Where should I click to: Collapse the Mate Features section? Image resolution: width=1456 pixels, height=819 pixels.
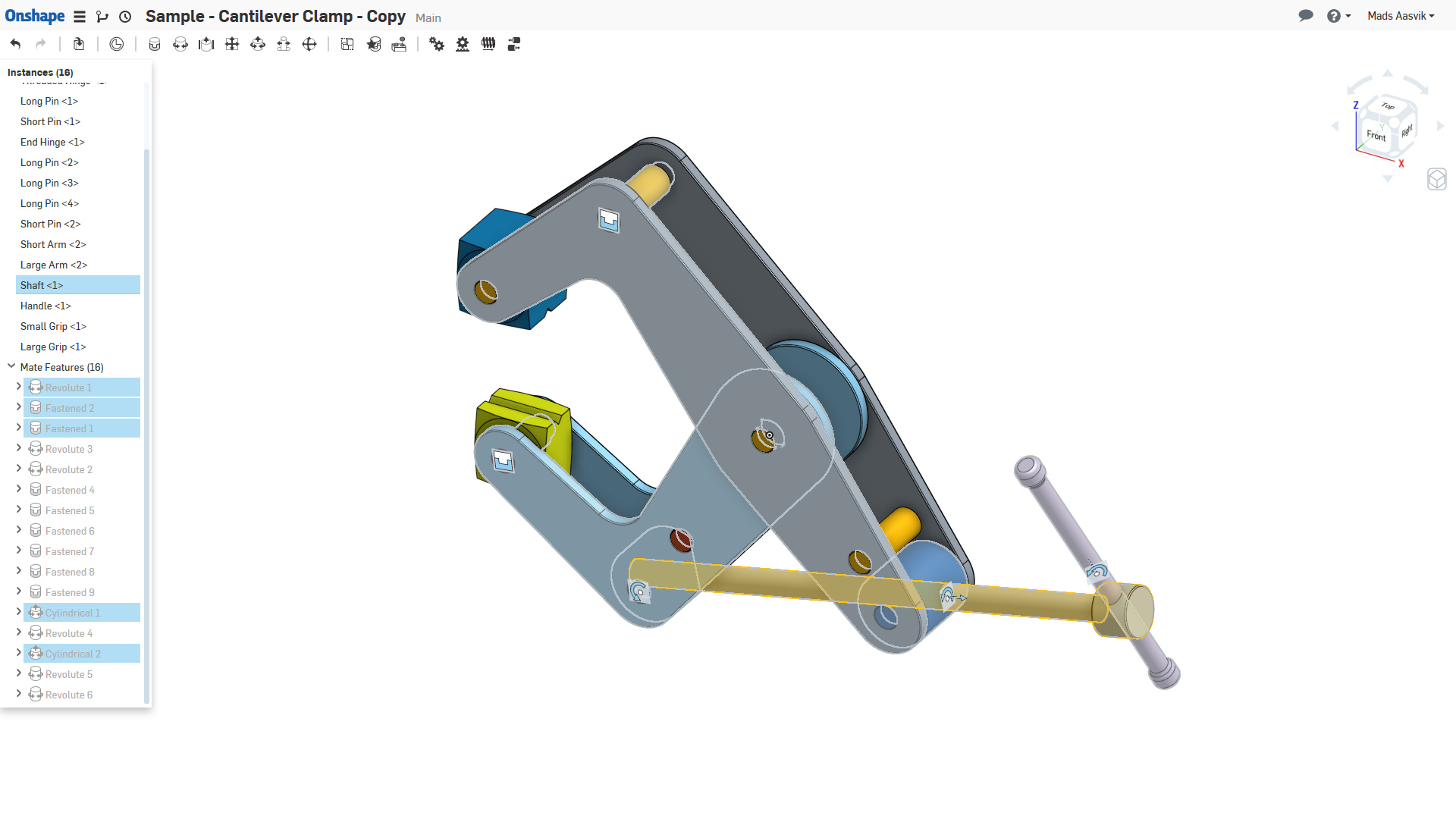(11, 365)
